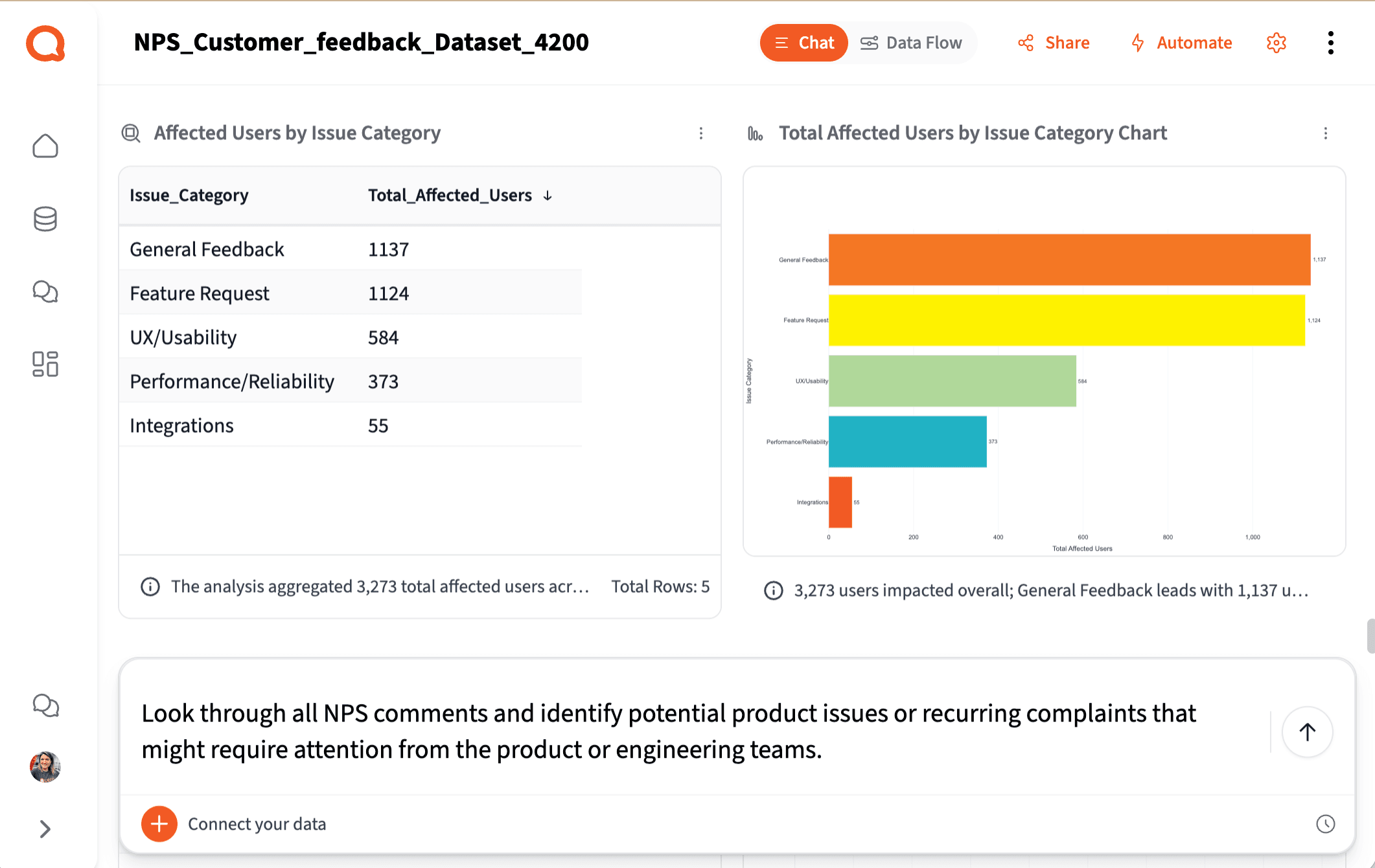Viewport: 1375px width, 868px height.
Task: Select the Chat tab
Action: click(x=803, y=43)
